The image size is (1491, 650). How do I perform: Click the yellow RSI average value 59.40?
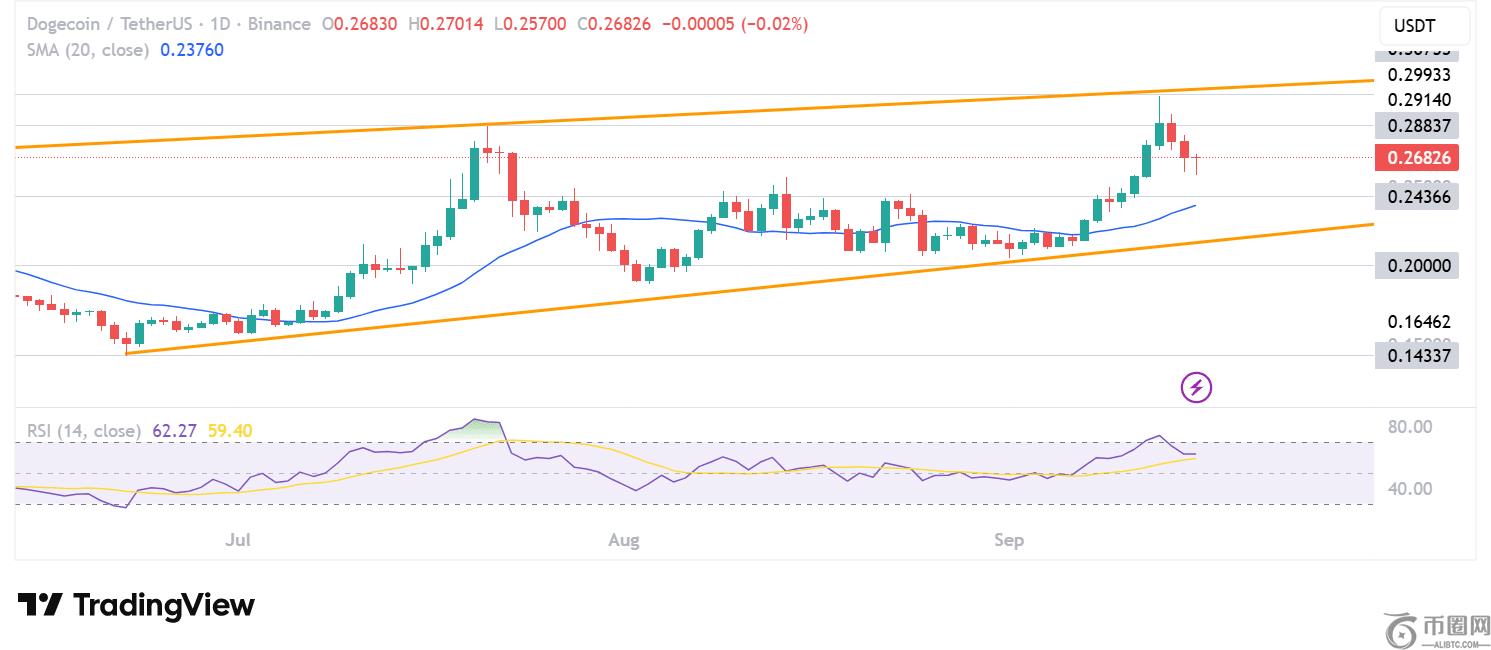tap(230, 431)
